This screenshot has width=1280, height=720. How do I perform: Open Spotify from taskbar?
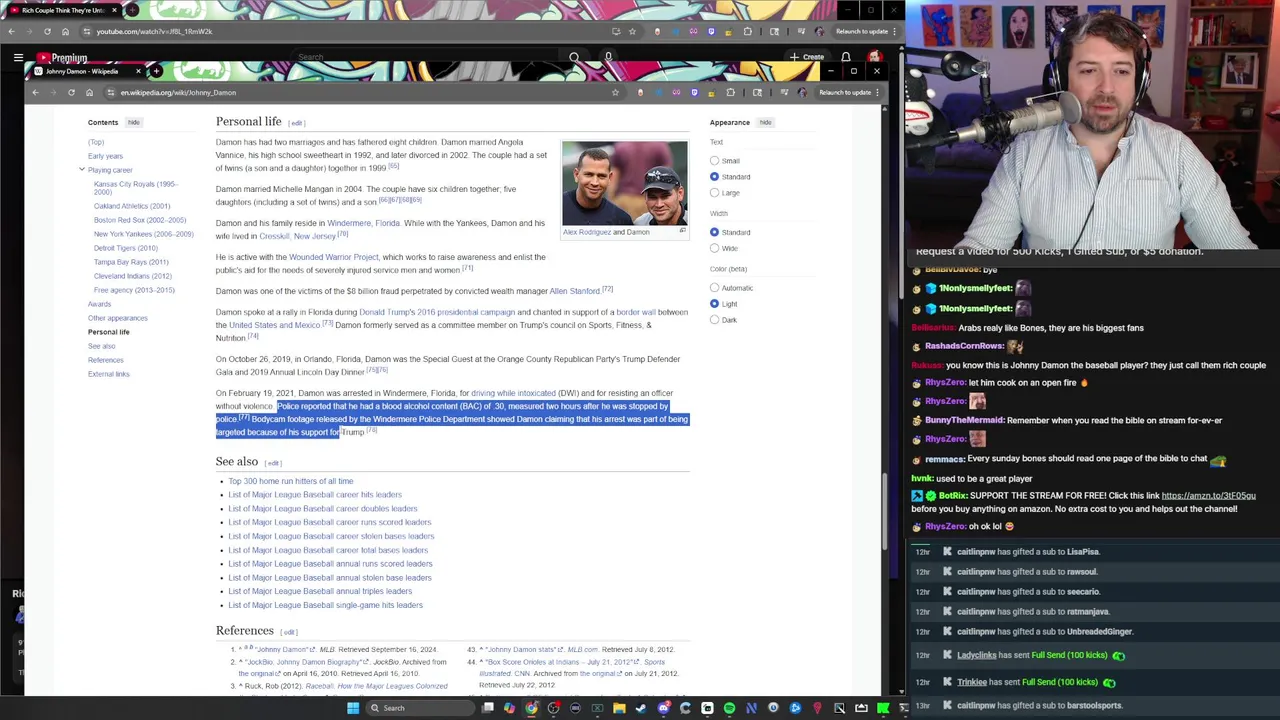pos(729,708)
